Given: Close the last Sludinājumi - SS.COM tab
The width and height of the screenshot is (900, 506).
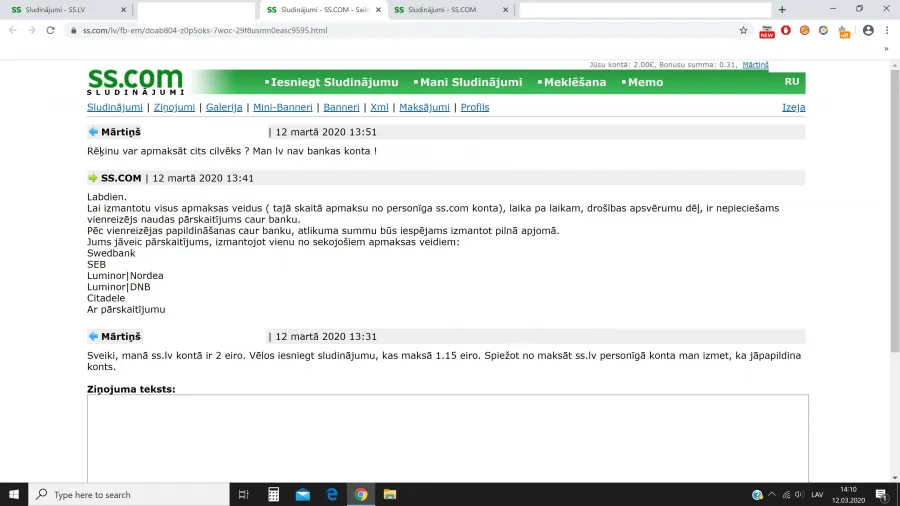Looking at the screenshot, I should tap(505, 10).
